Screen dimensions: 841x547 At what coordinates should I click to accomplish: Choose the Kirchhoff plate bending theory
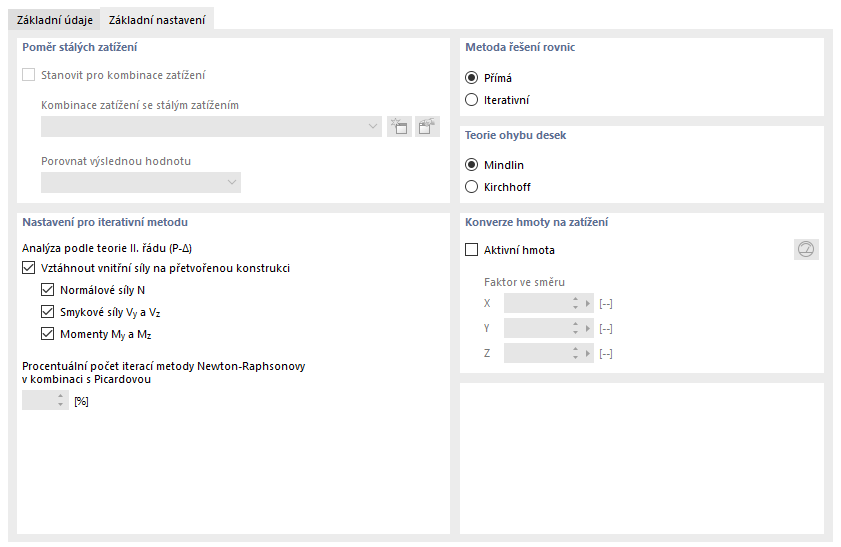pos(473,187)
